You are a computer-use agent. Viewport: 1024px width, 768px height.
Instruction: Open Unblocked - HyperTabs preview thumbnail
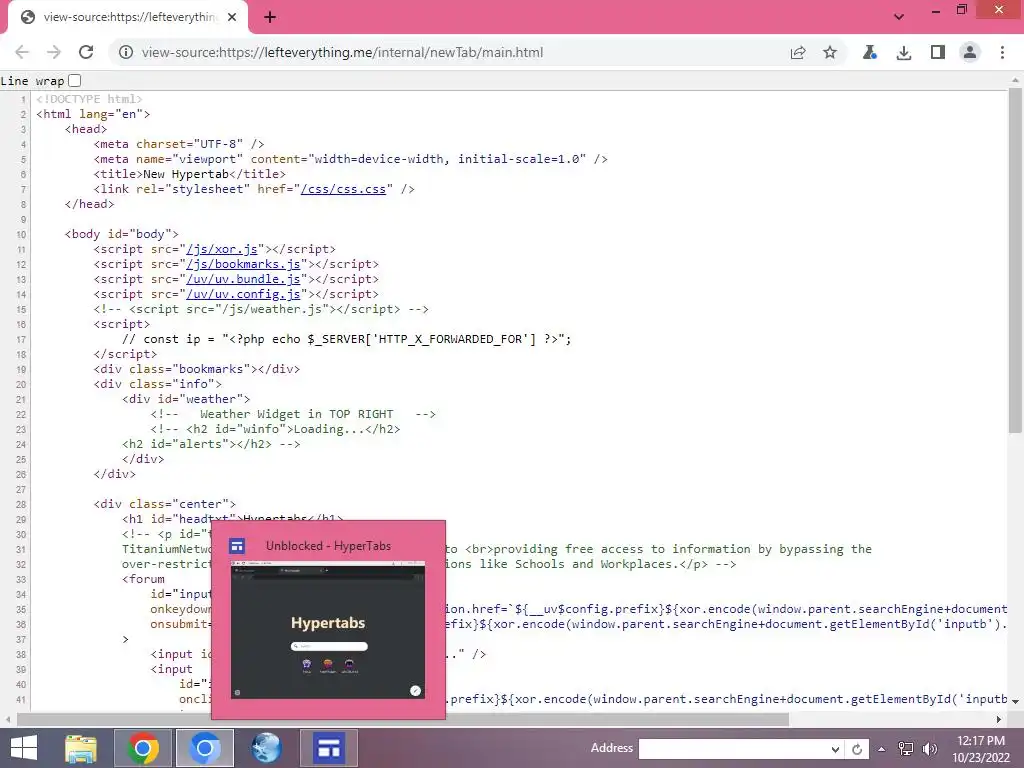pos(328,630)
